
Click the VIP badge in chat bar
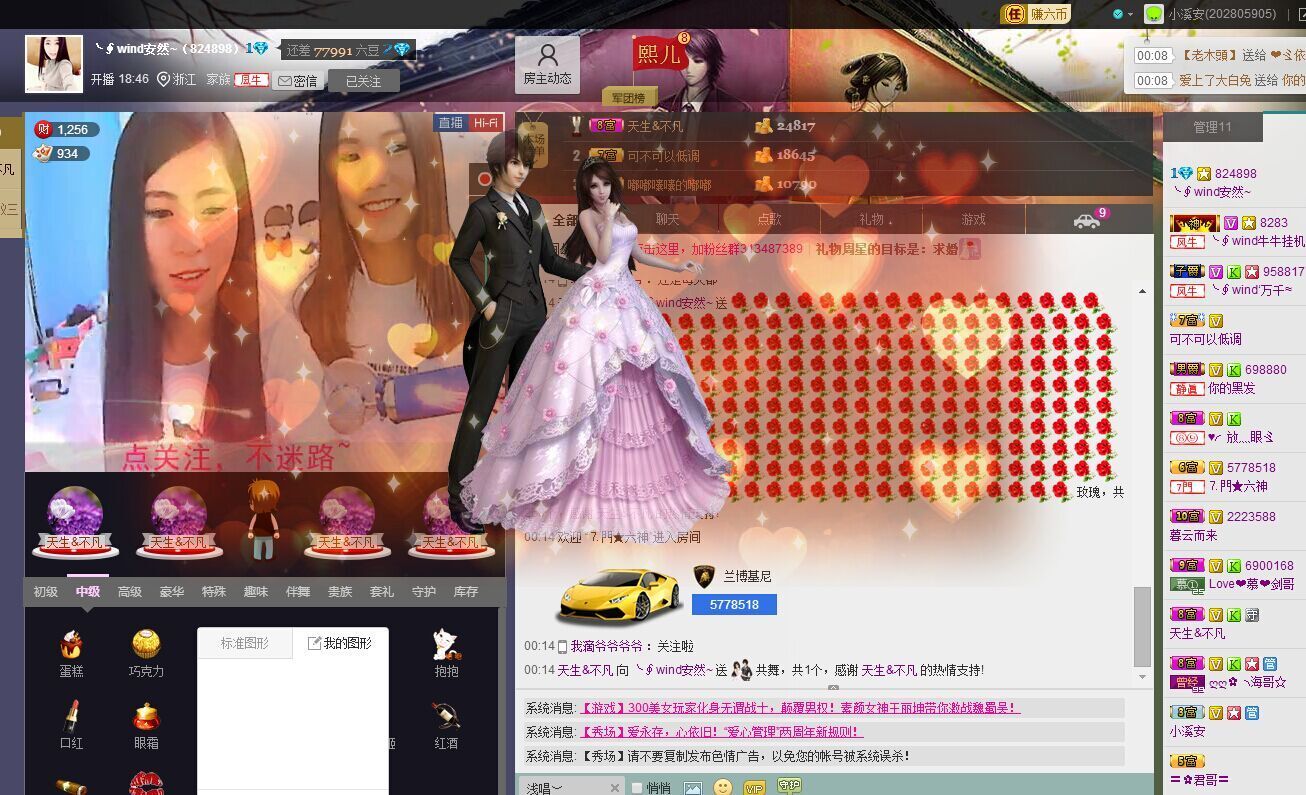click(x=755, y=788)
